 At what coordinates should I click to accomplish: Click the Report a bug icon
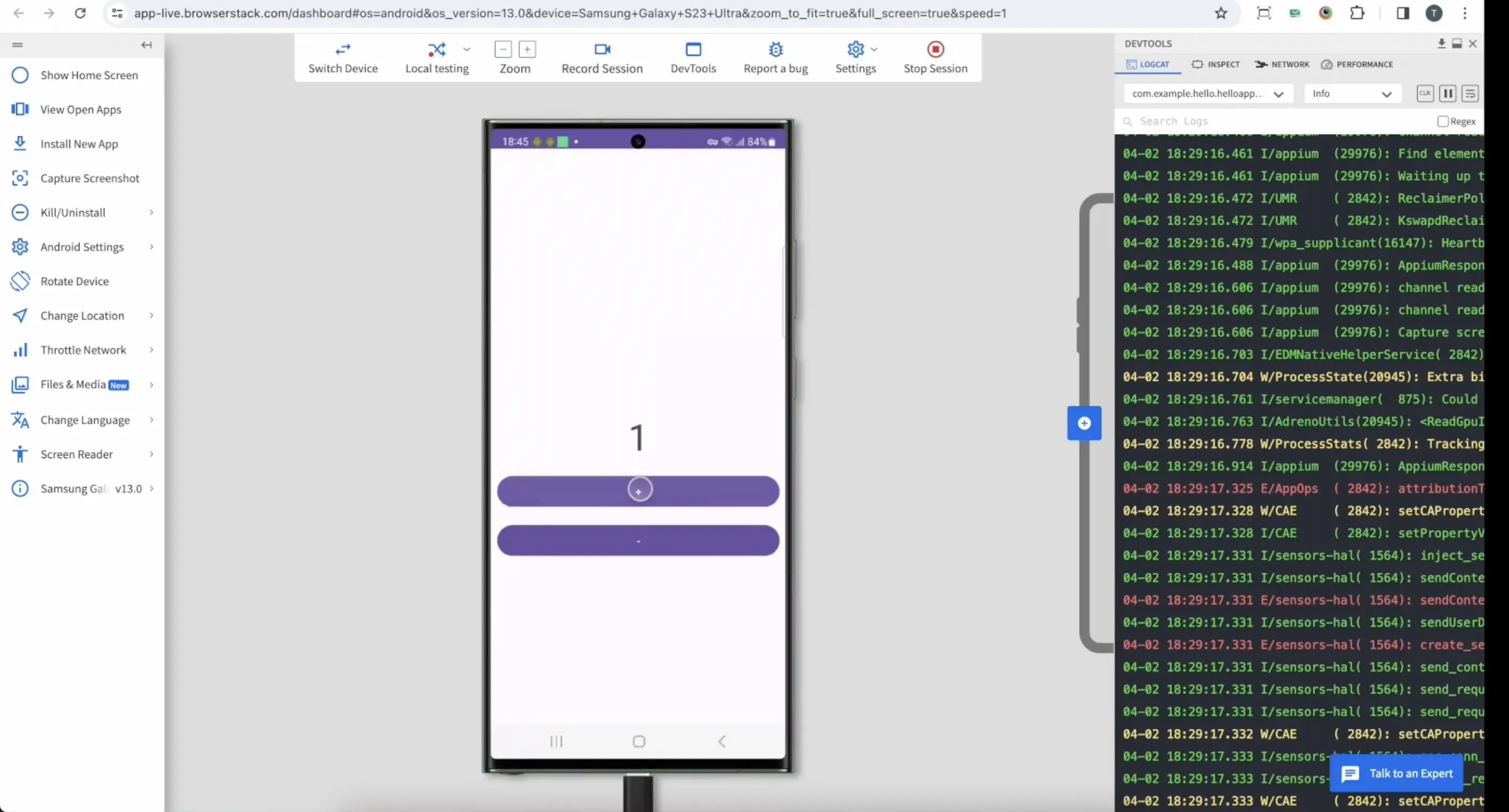pos(775,49)
